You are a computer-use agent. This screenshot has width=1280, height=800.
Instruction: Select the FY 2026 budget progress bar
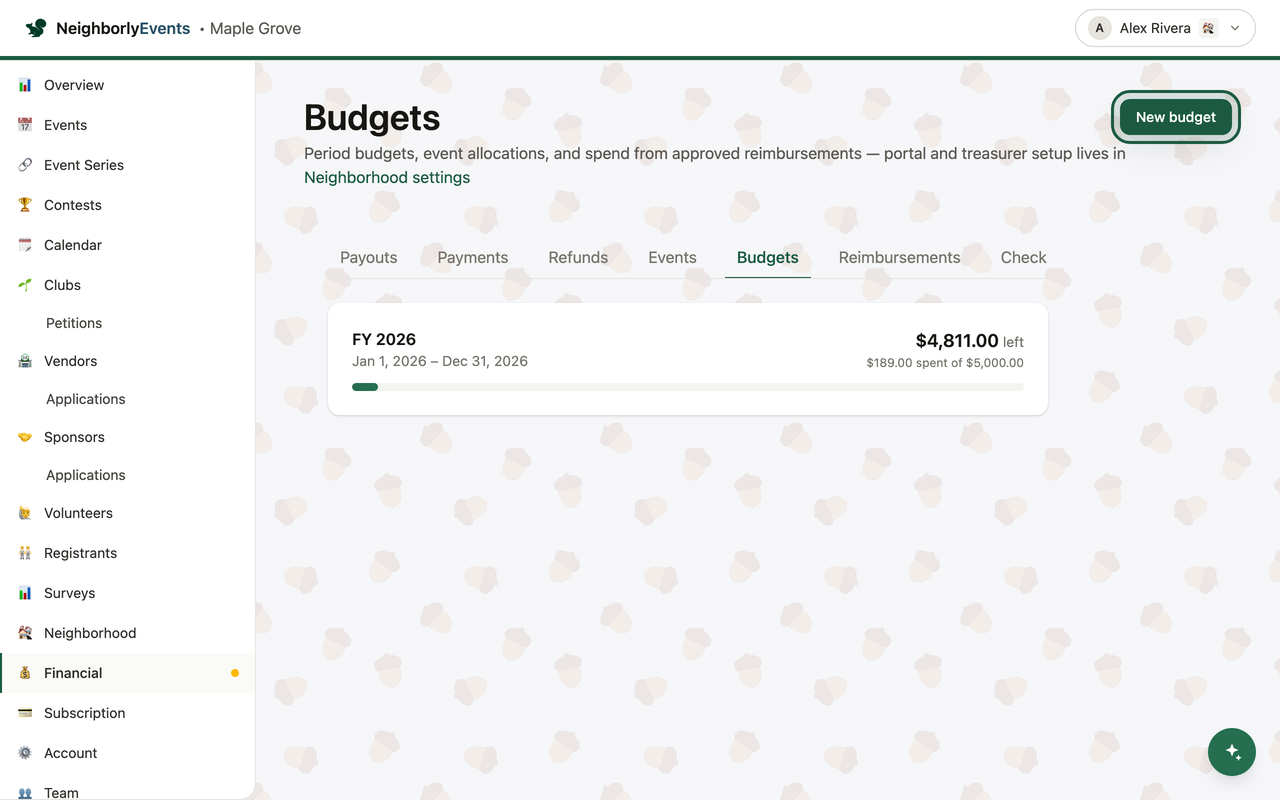pyautogui.click(x=688, y=387)
